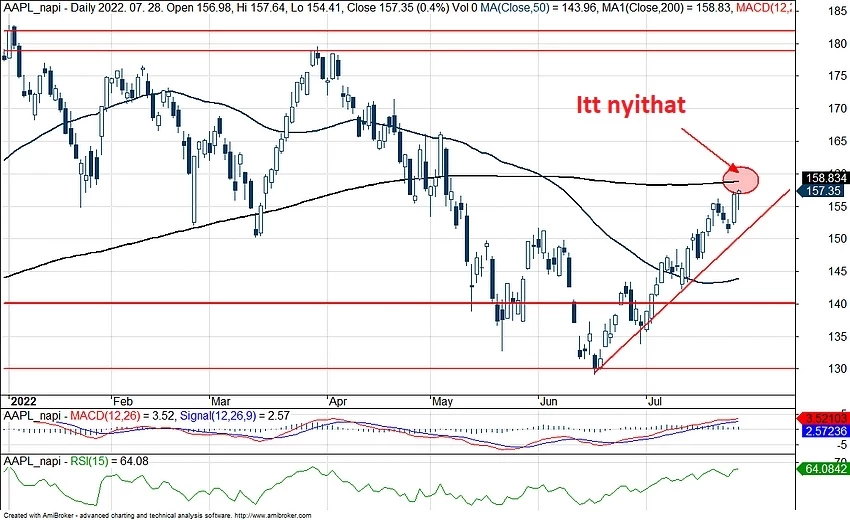The image size is (850, 520).
Task: Click the MACD value label 3.52103
Action: point(825,419)
